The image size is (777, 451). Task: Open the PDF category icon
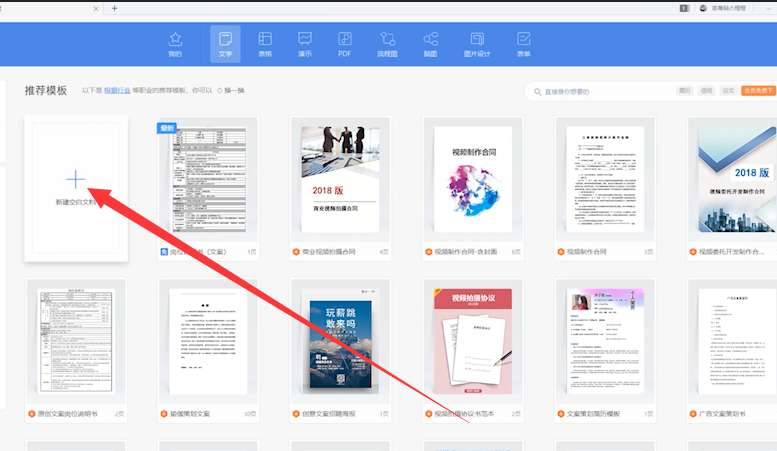click(344, 45)
